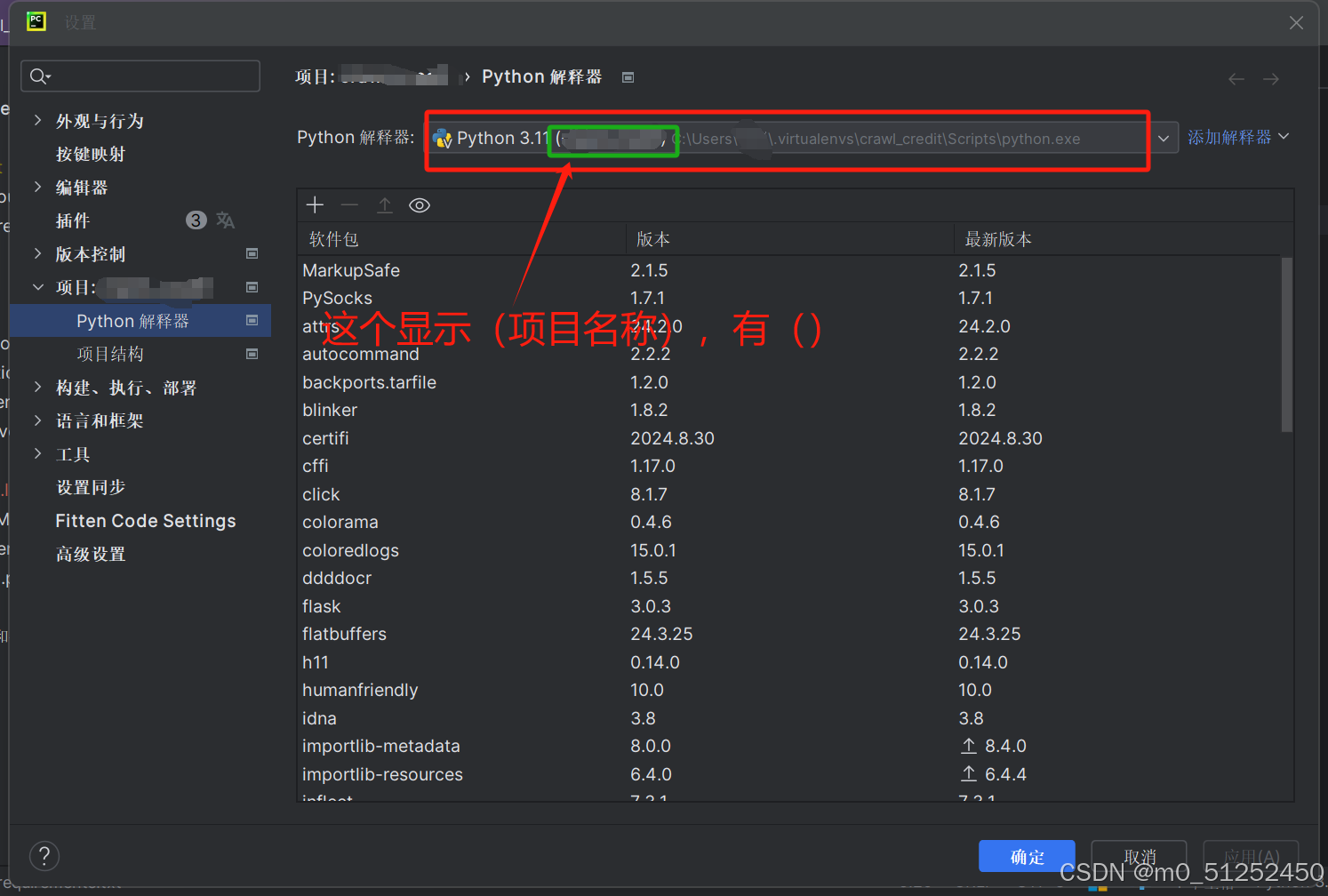
Task: Expand the 工具 section
Action: click(37, 453)
